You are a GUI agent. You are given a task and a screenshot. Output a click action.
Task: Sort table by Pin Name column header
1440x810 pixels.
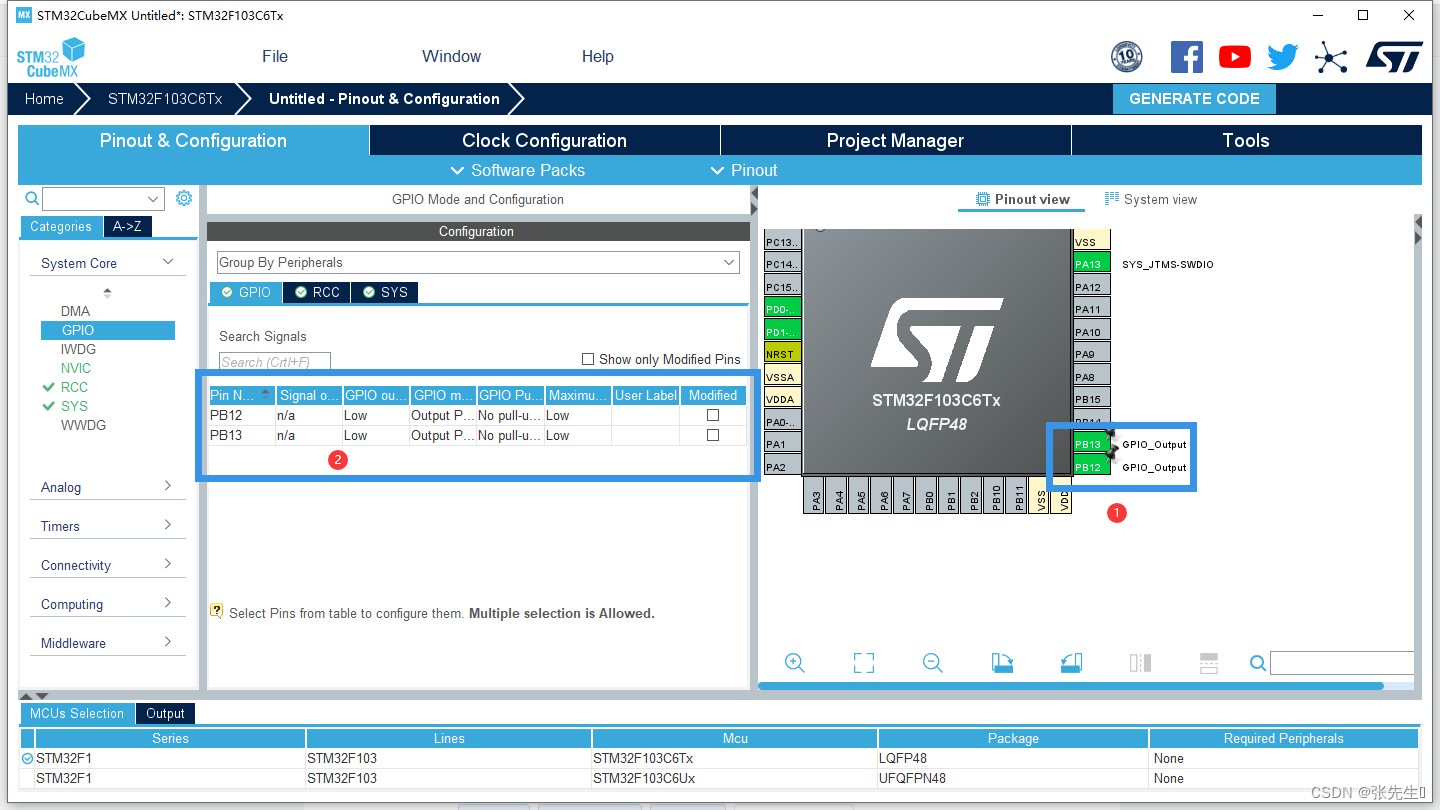241,395
